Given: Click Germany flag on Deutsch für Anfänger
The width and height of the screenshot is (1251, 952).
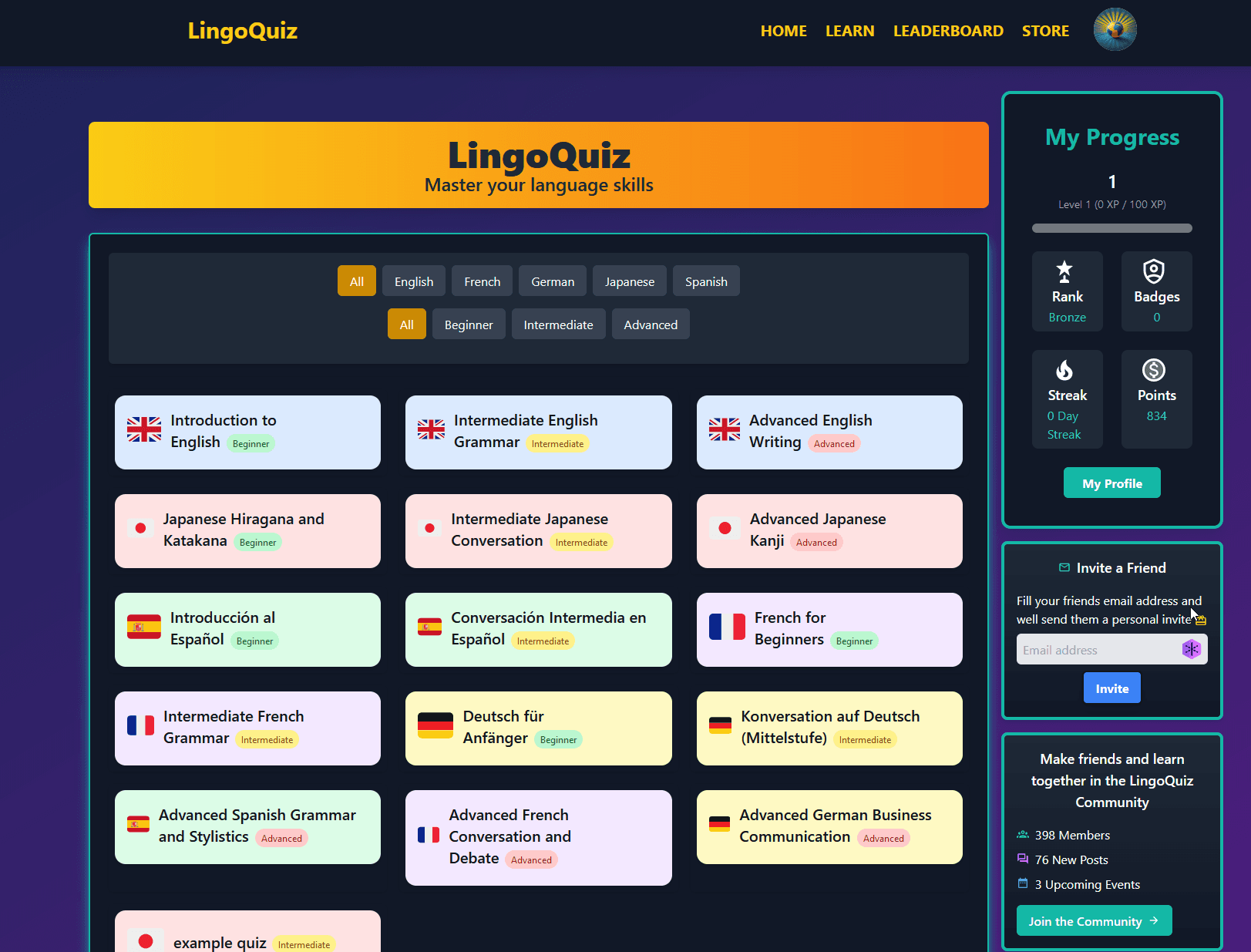Looking at the screenshot, I should 435,725.
